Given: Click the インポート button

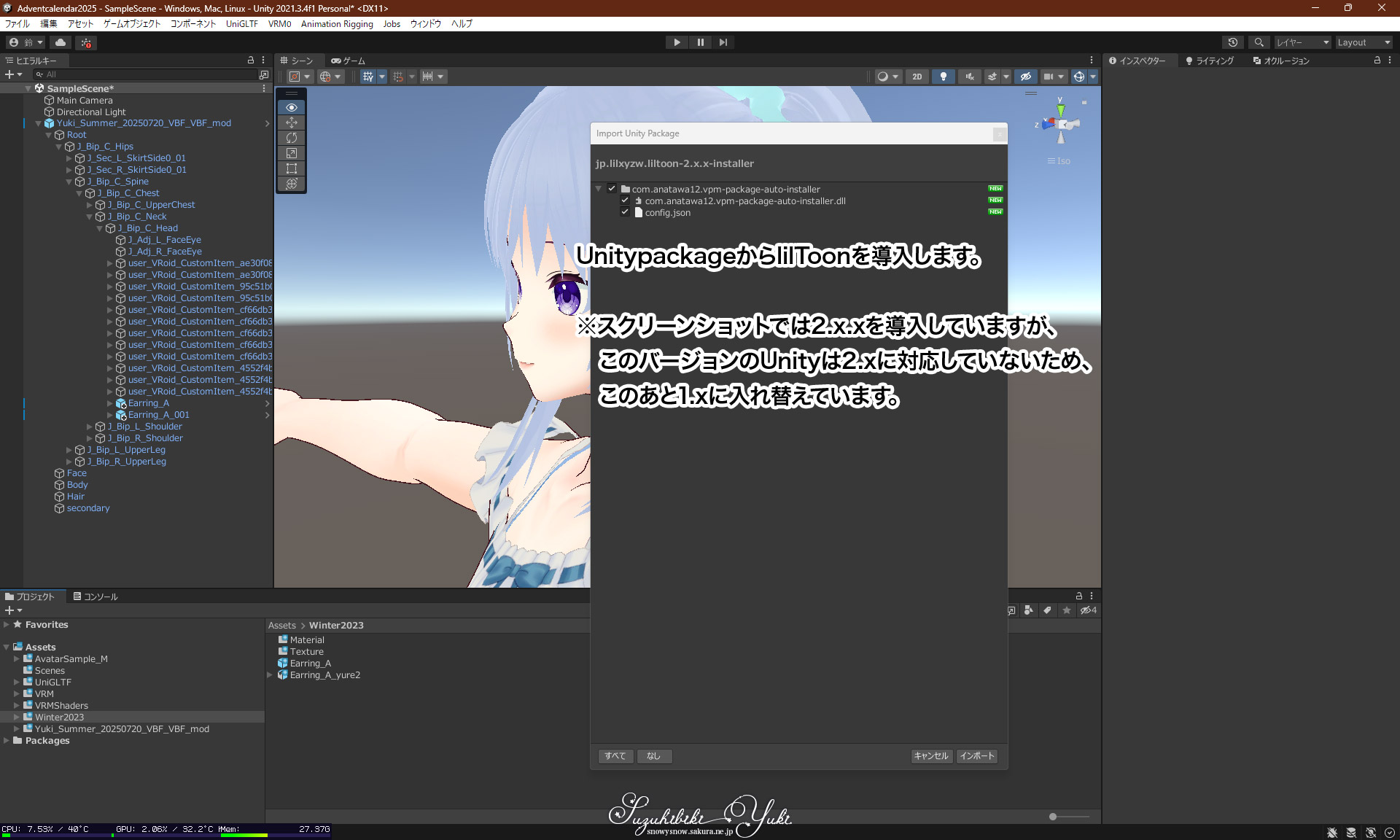Looking at the screenshot, I should tap(976, 756).
